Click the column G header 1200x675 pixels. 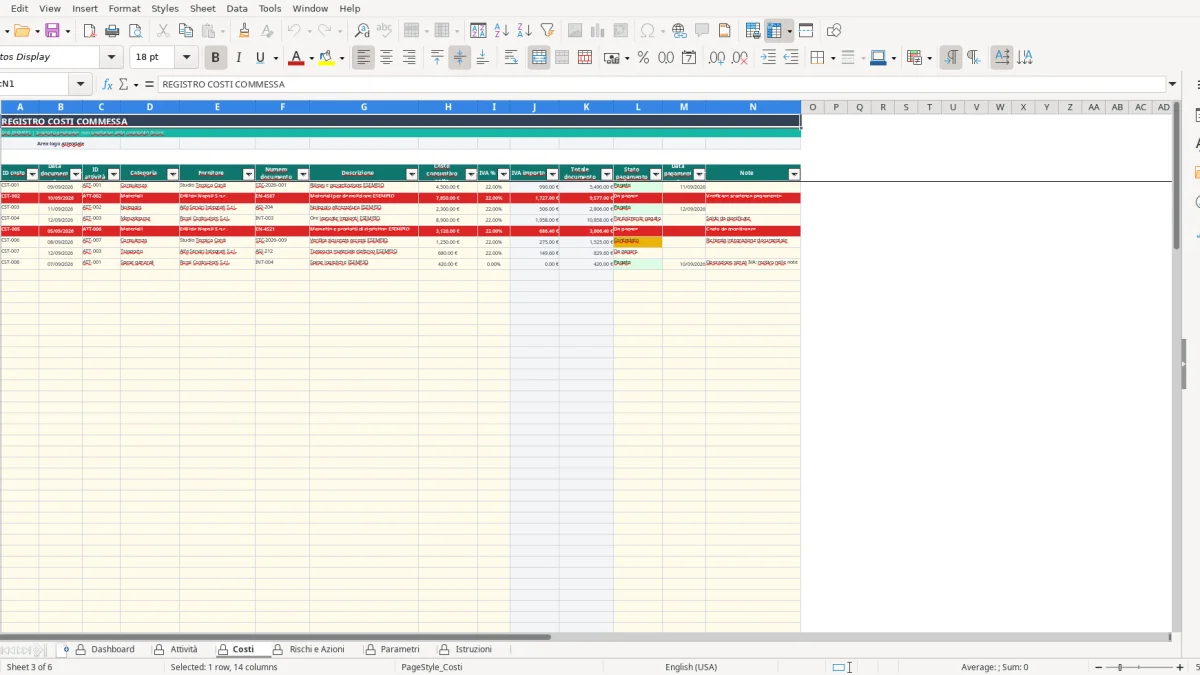tap(364, 107)
